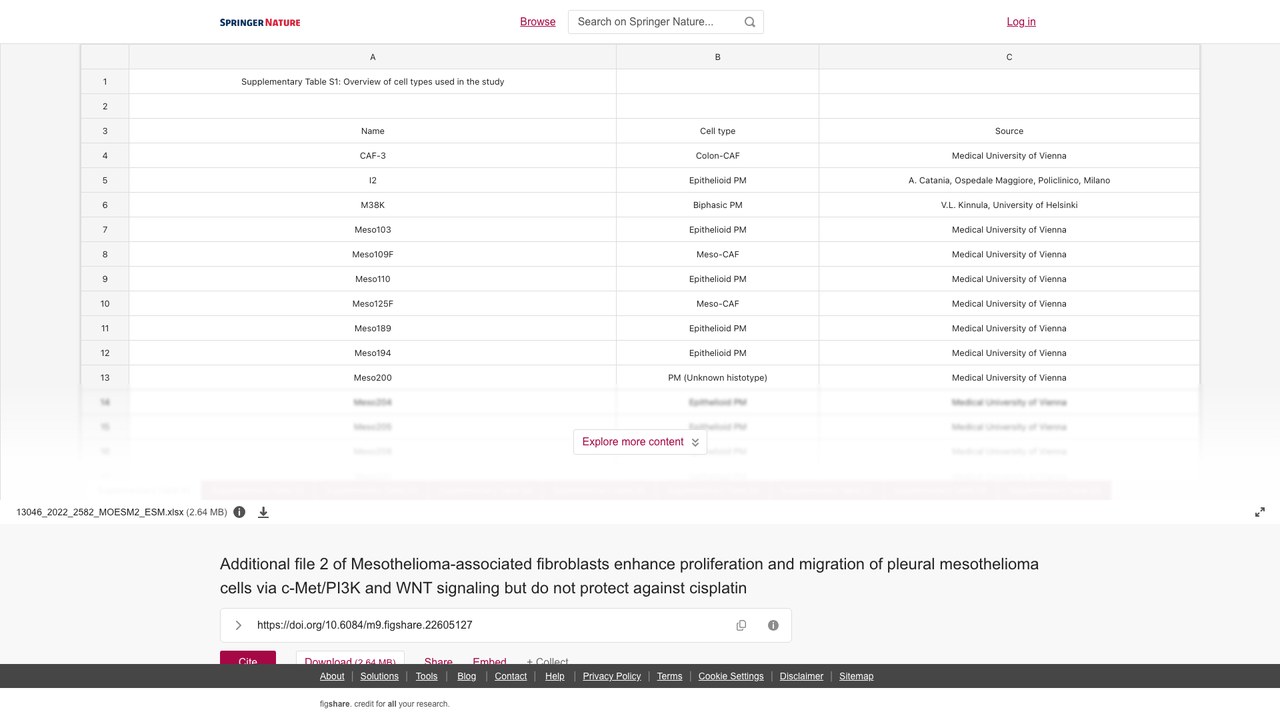Screen dimensions: 1280x720
Task: Copy the DOI link with copy icon
Action: 741,625
